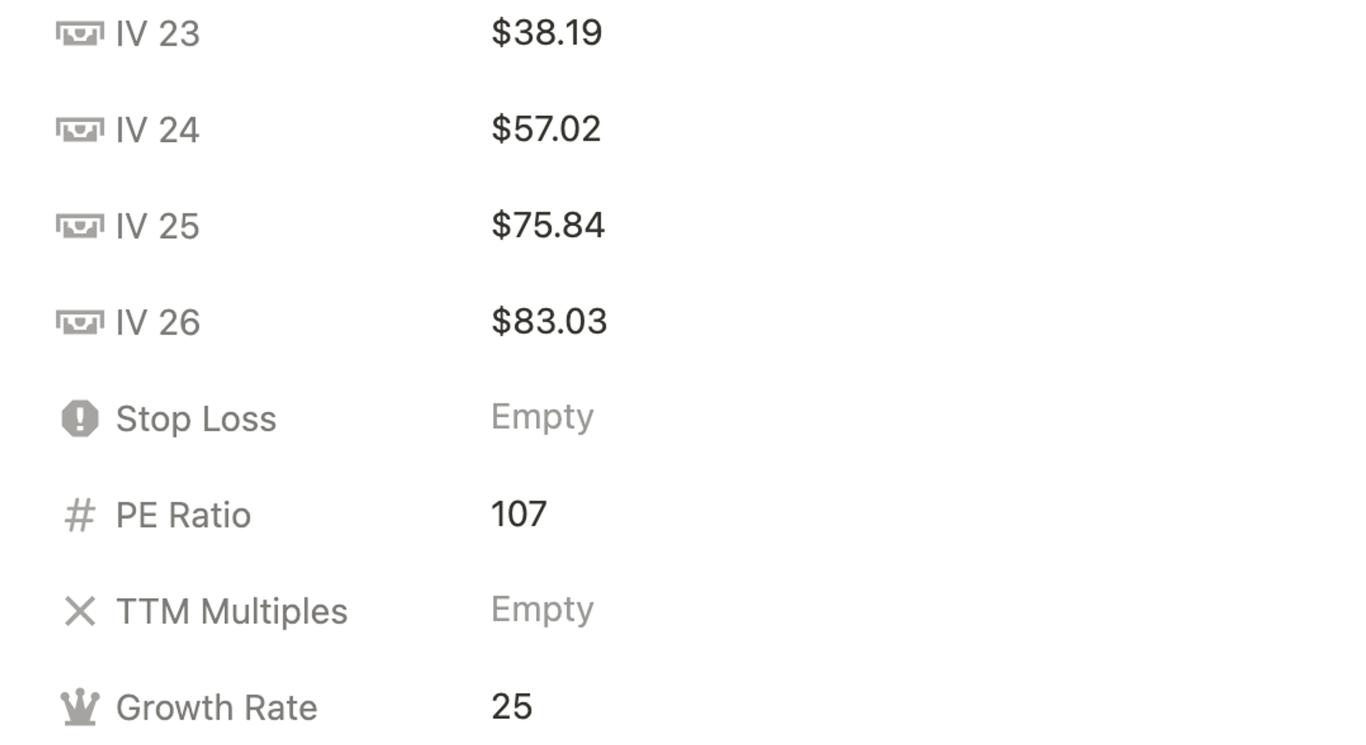Click the Stop Loss warning icon
Viewport: 1366px width, 745px height.
click(80, 419)
